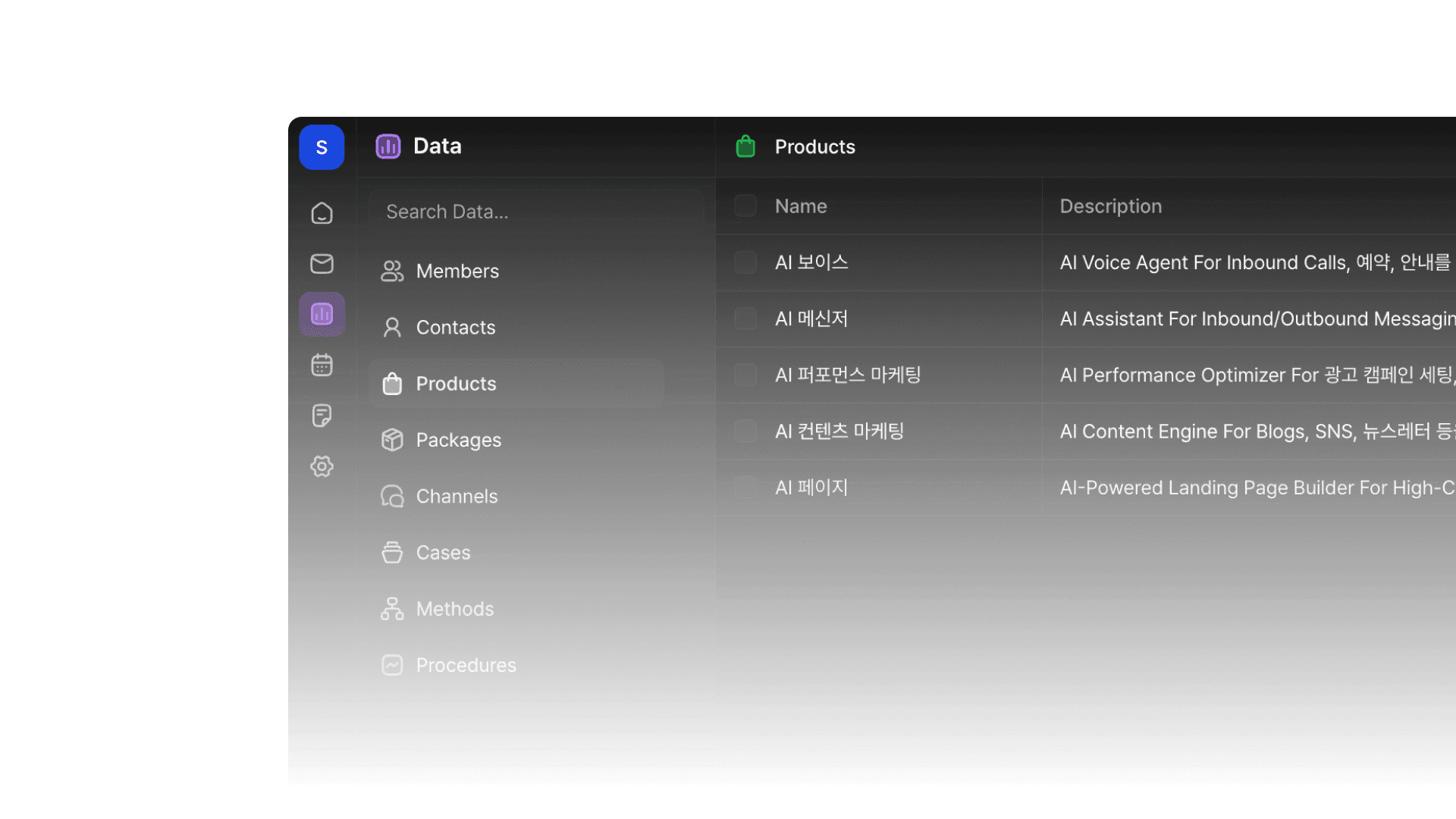Open settings gear icon in rail
The width and height of the screenshot is (1456, 819).
(x=322, y=466)
